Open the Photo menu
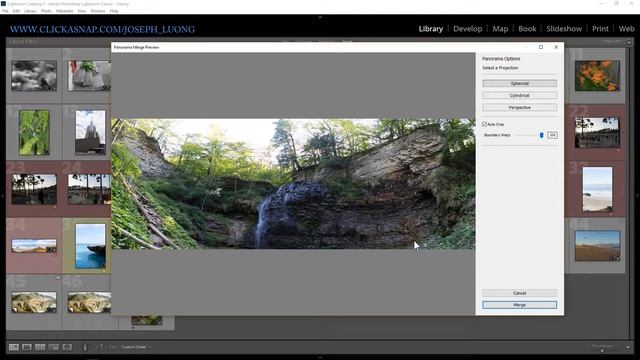This screenshot has width=640, height=360. click(46, 11)
